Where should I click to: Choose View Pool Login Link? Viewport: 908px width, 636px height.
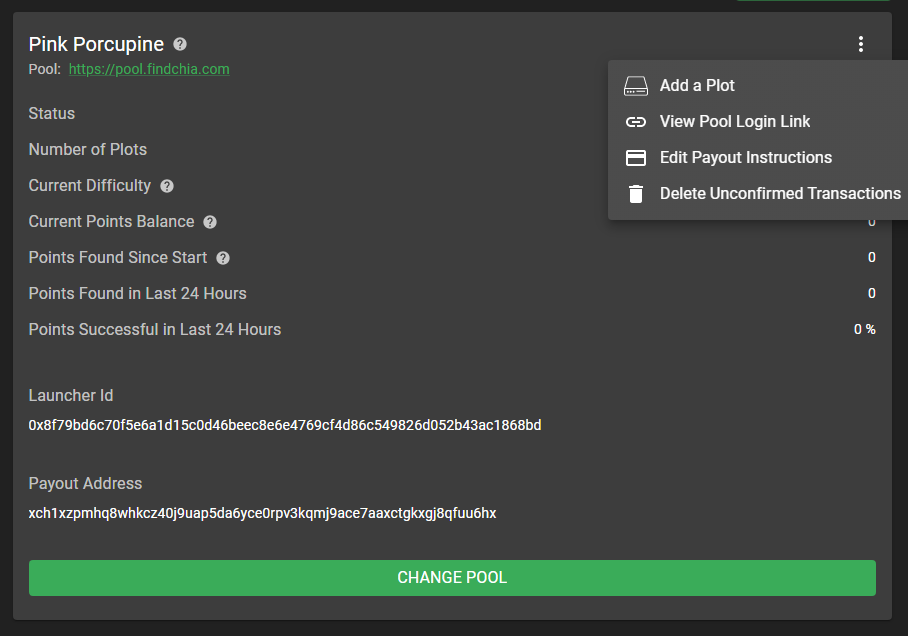(x=735, y=122)
